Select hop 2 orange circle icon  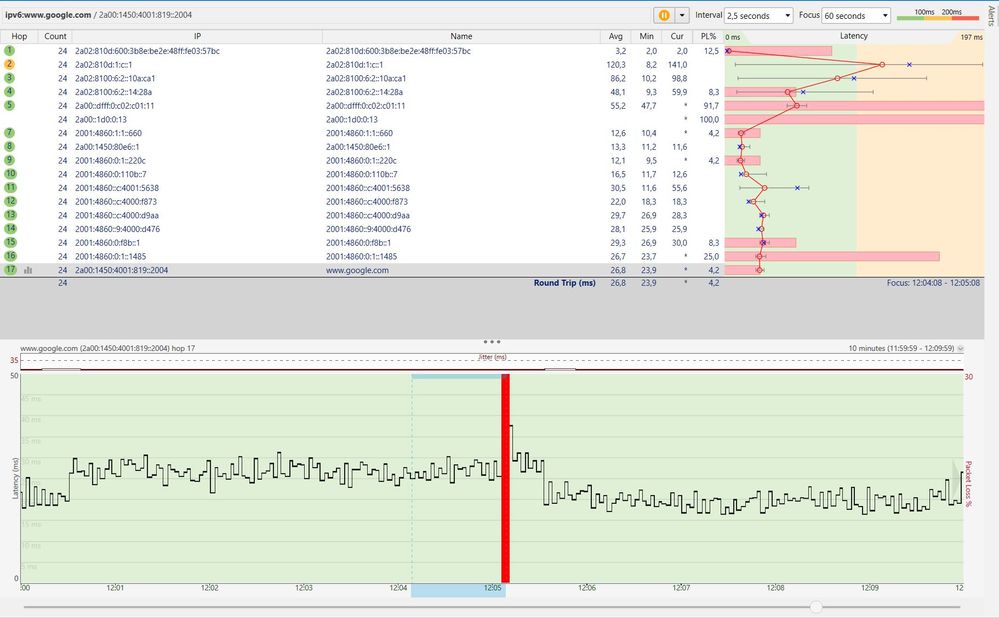point(9,64)
